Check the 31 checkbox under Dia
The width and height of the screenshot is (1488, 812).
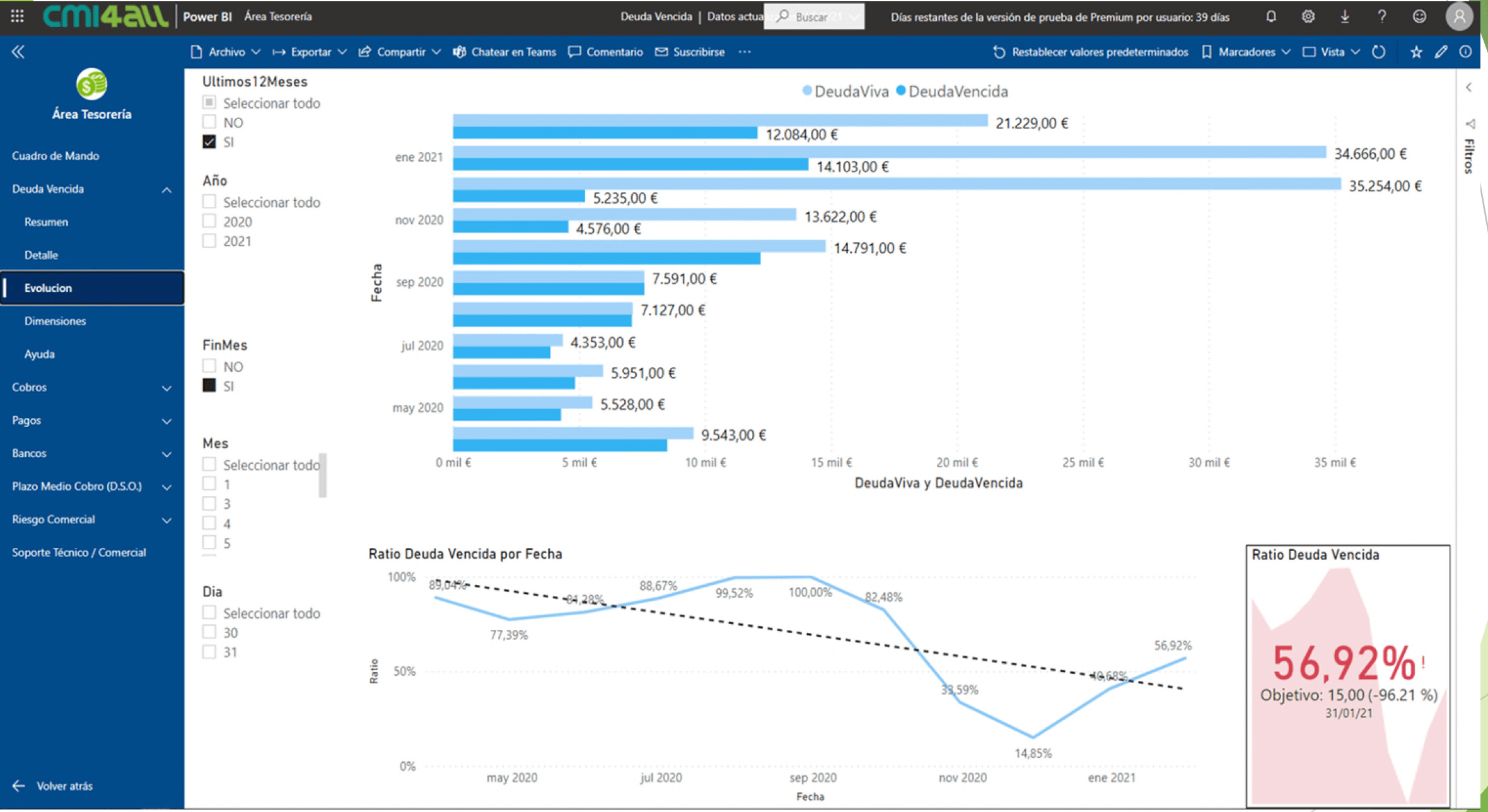(x=209, y=651)
